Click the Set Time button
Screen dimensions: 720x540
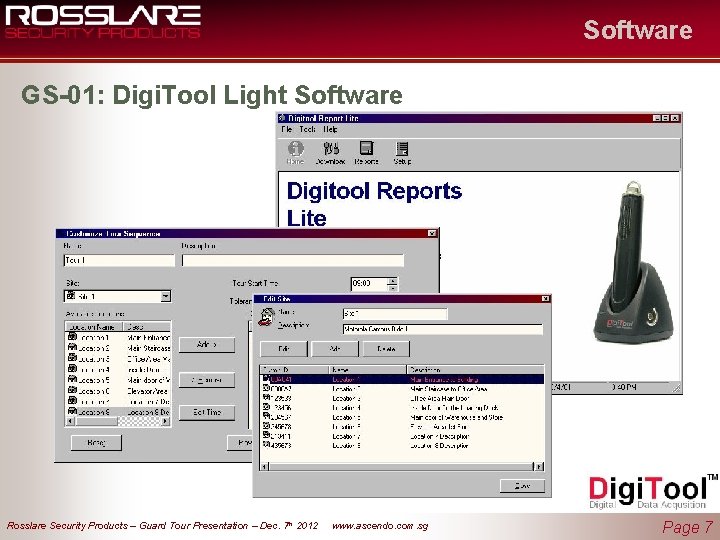click(207, 412)
